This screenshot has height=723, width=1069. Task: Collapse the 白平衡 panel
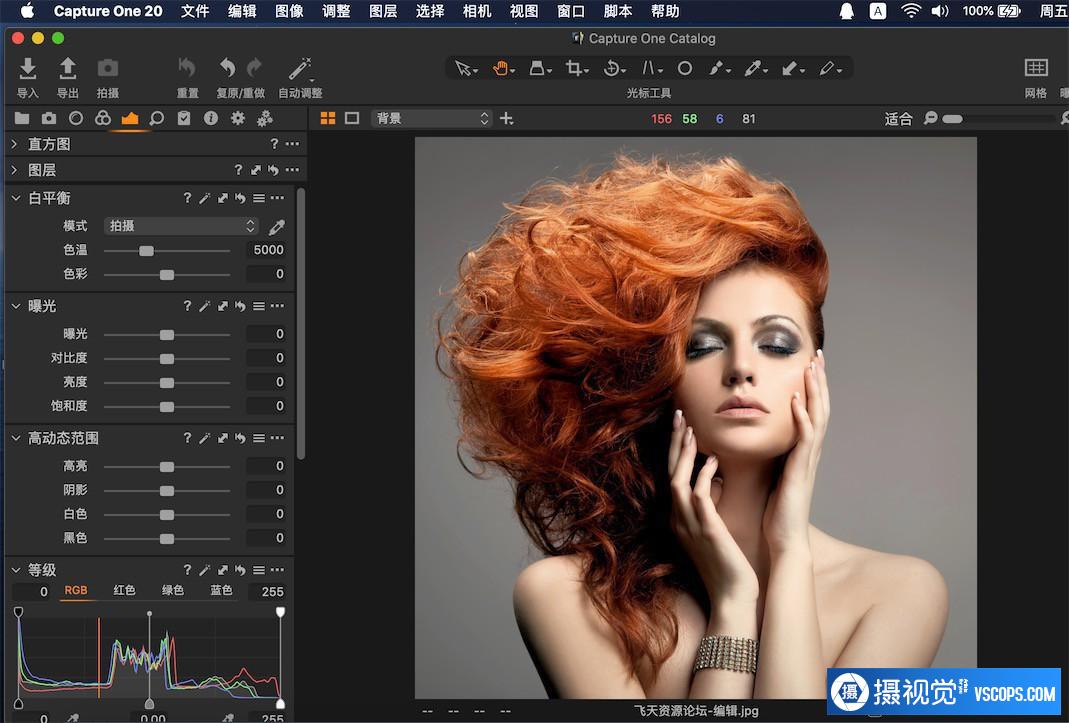tap(16, 198)
